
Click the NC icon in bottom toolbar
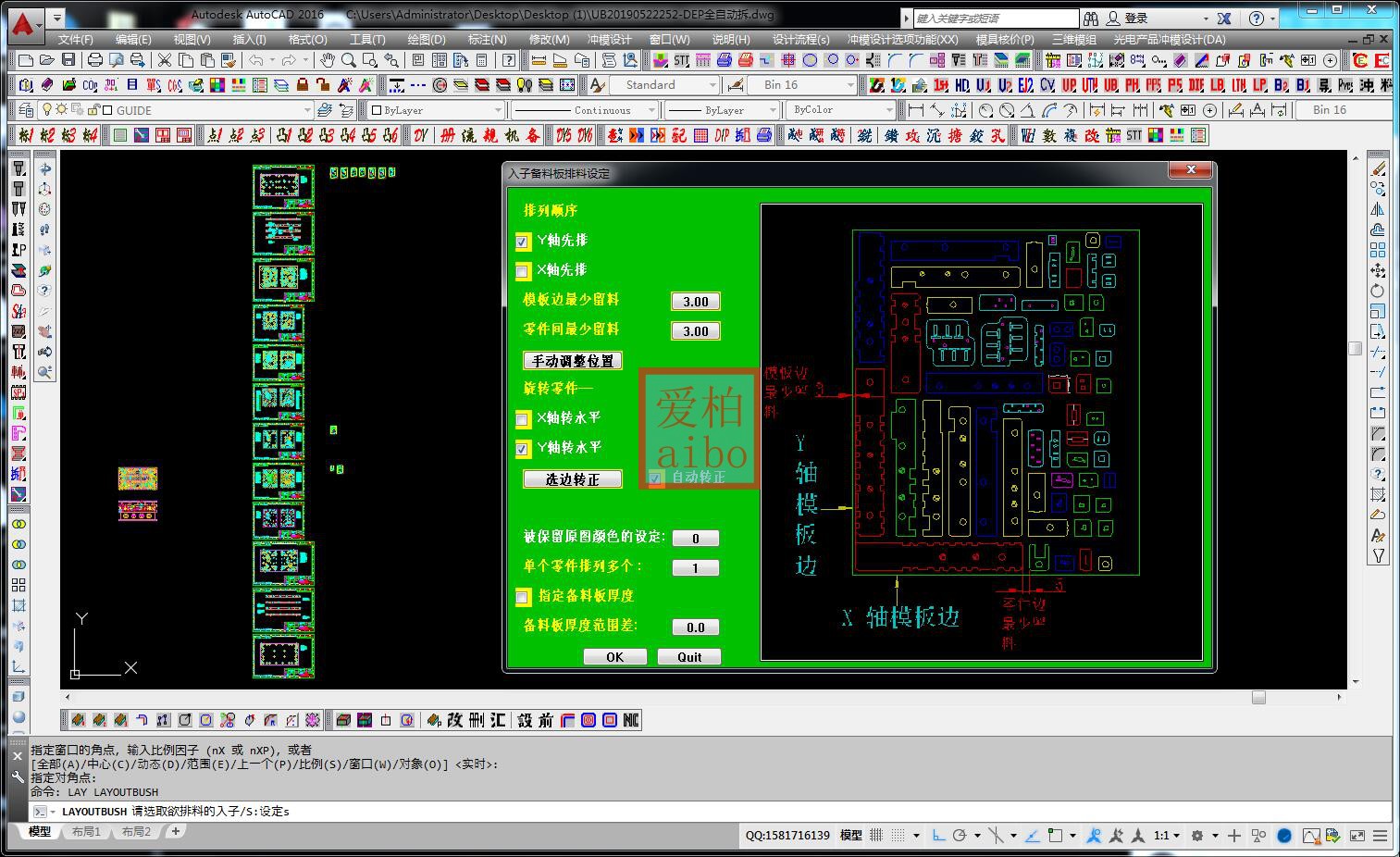631,720
